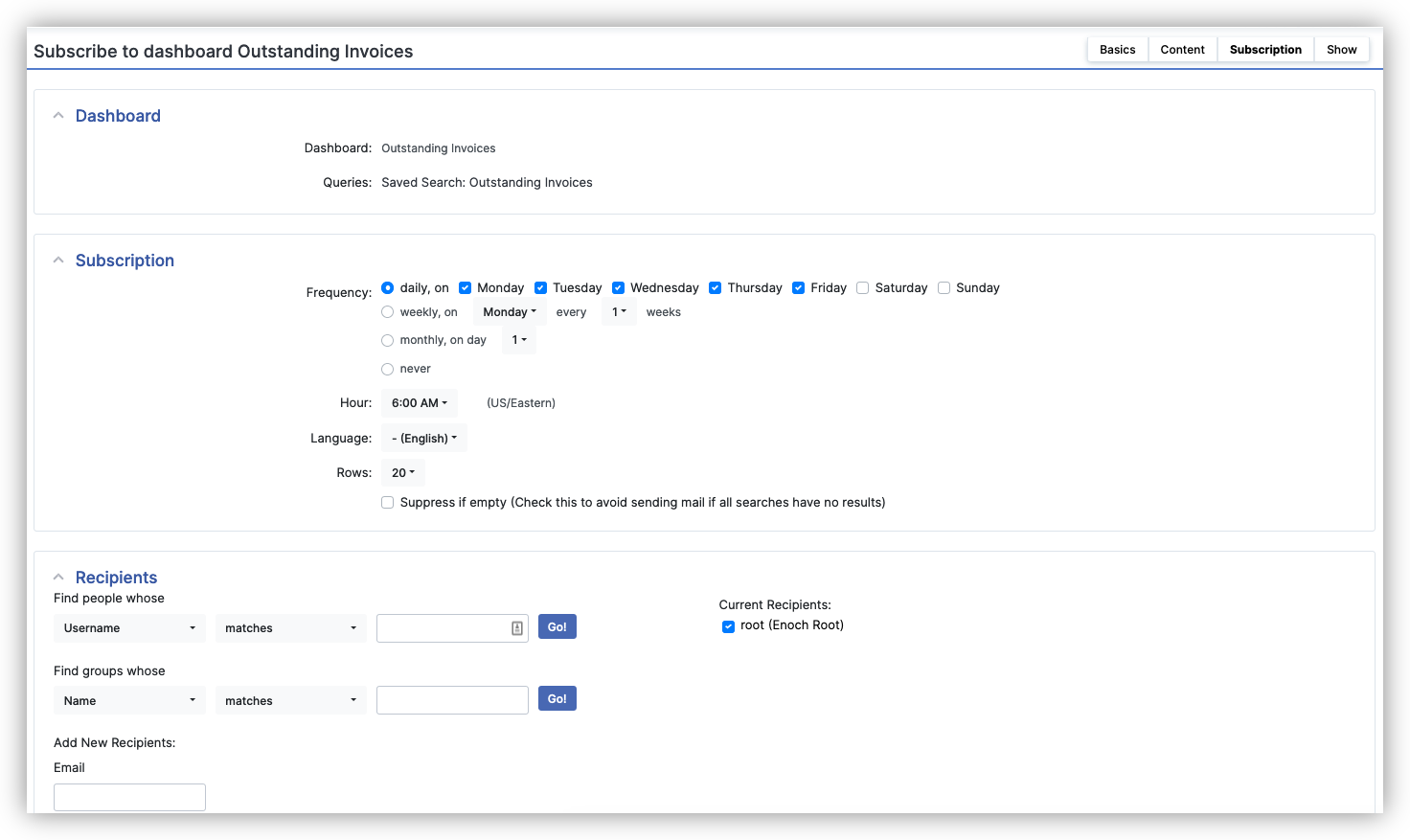Switch to the Content tab
1410x840 pixels.
[x=1182, y=49]
